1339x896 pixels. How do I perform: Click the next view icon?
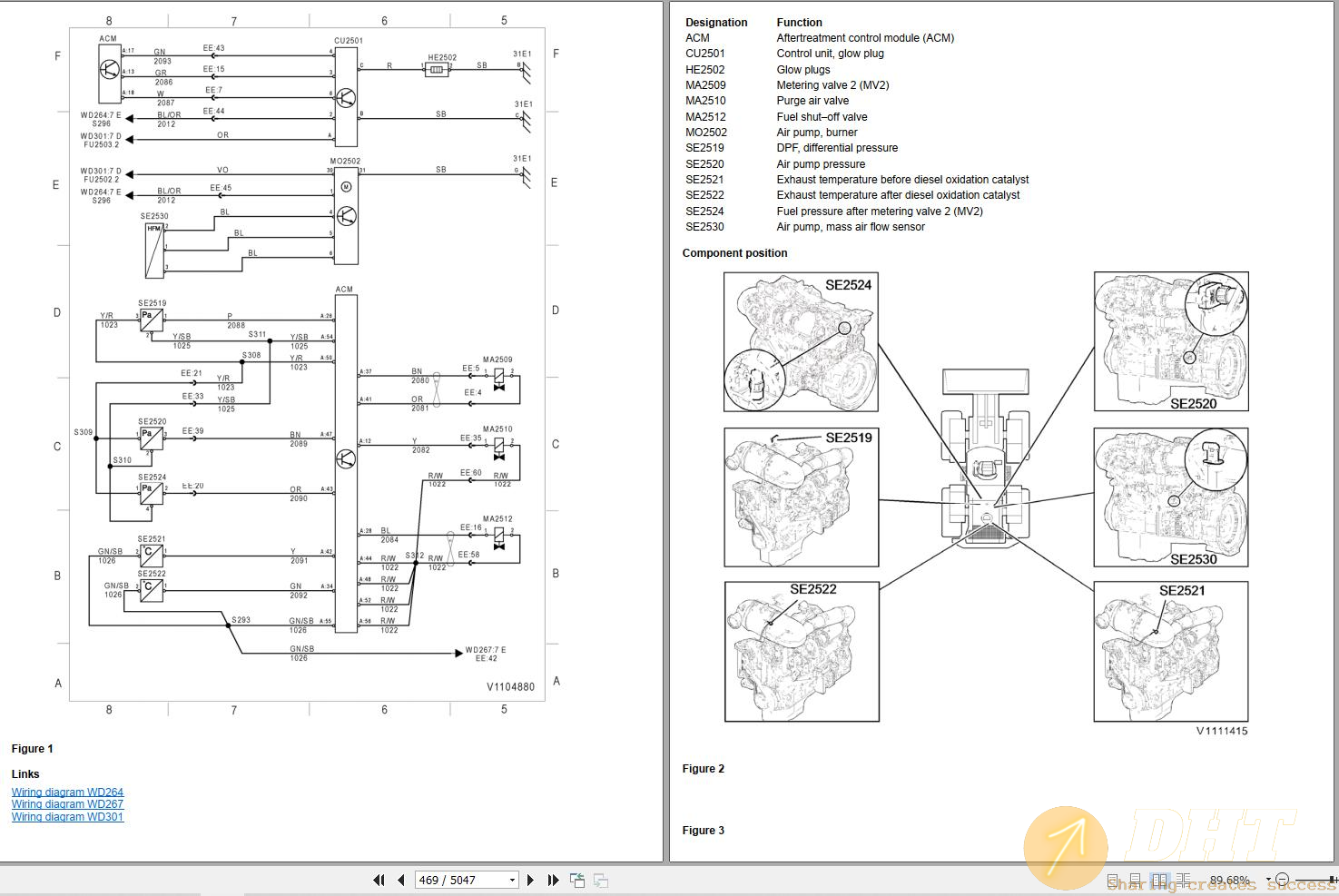point(601,880)
